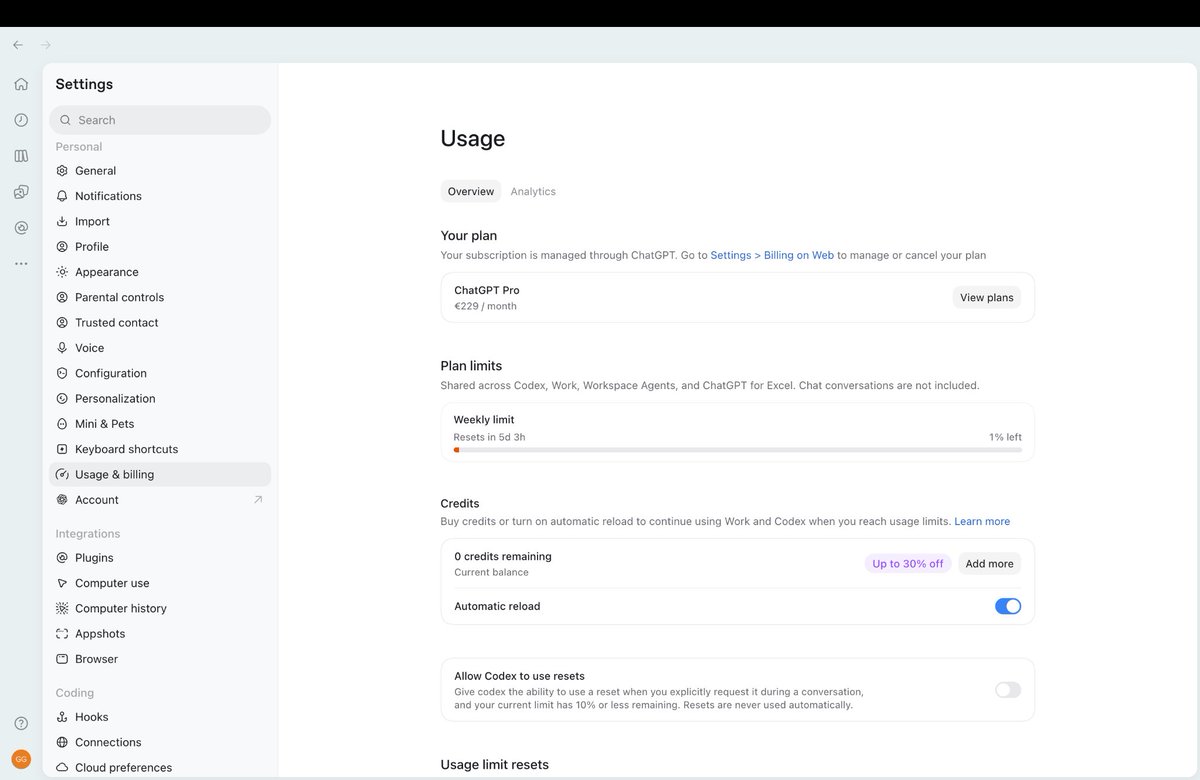This screenshot has width=1200, height=780.
Task: Focus the settings Search field
Action: pyautogui.click(x=160, y=120)
